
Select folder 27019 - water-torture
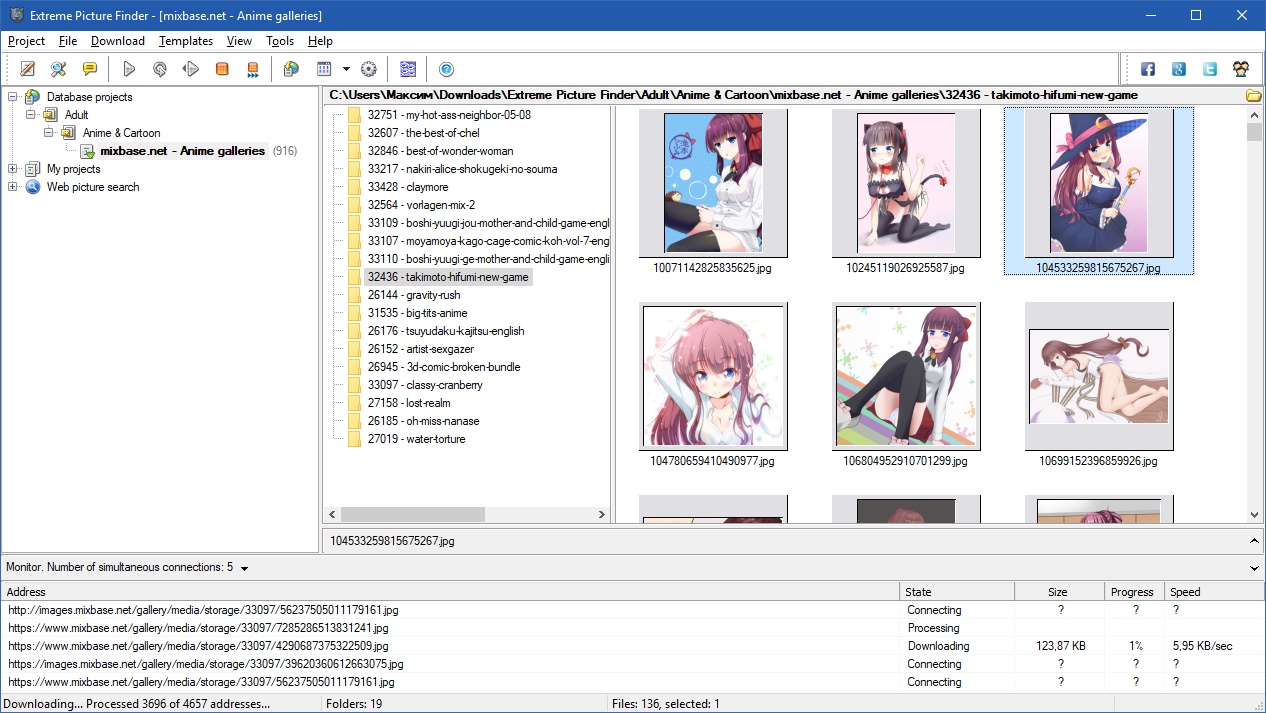click(x=416, y=439)
